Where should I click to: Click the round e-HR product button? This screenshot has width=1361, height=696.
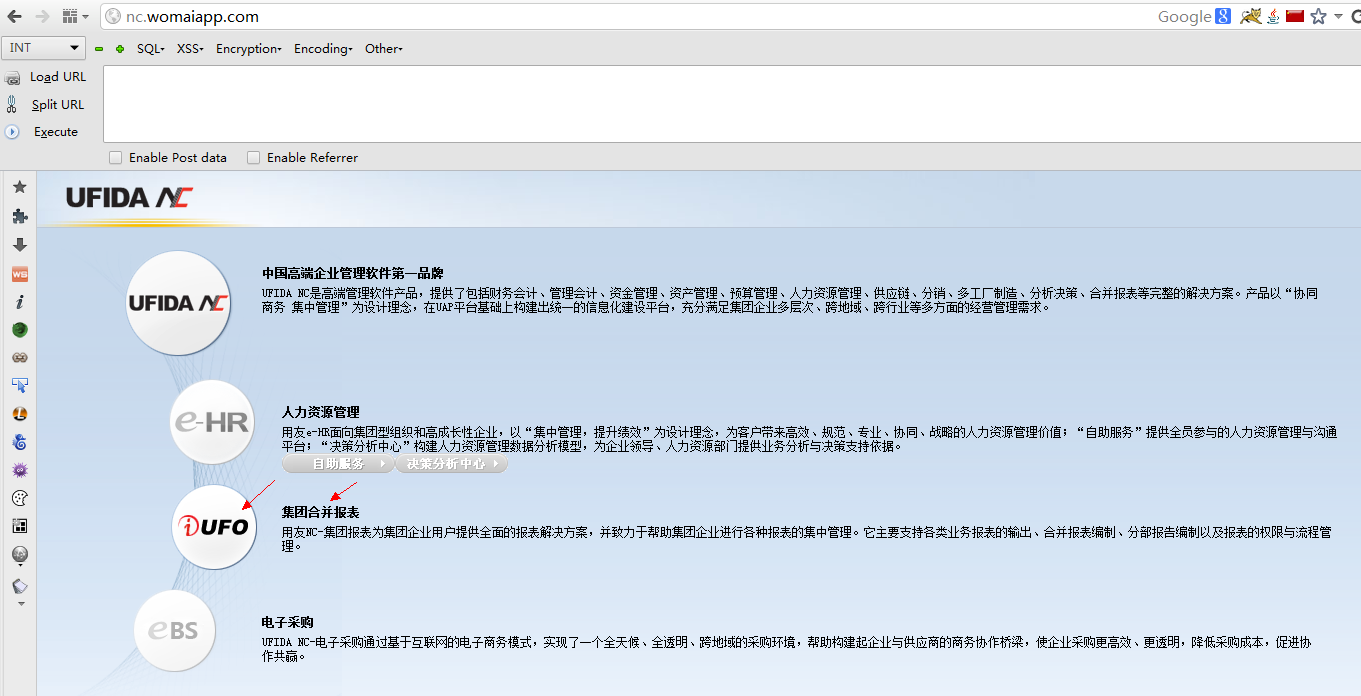[x=211, y=422]
